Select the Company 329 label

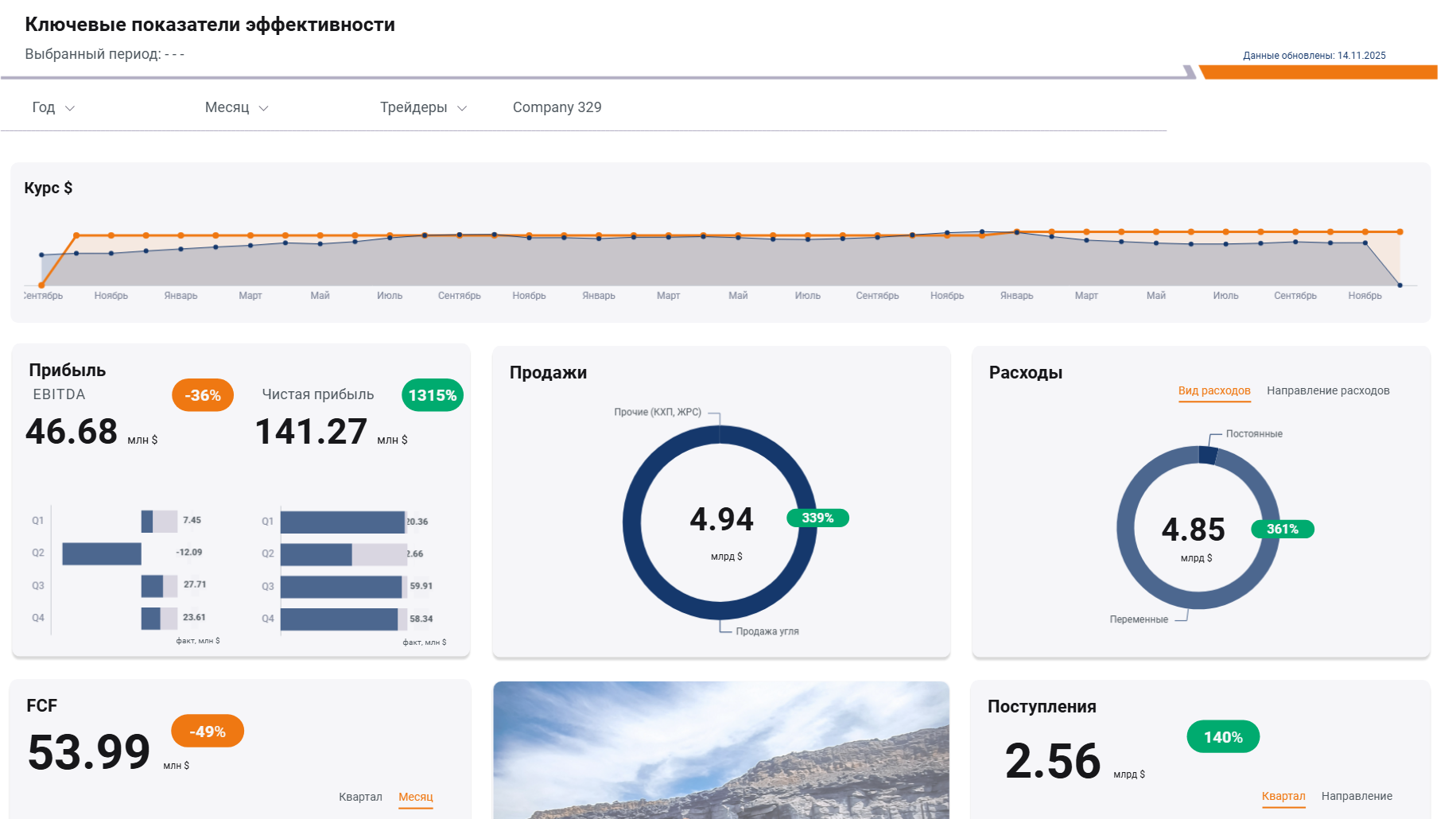(x=557, y=107)
